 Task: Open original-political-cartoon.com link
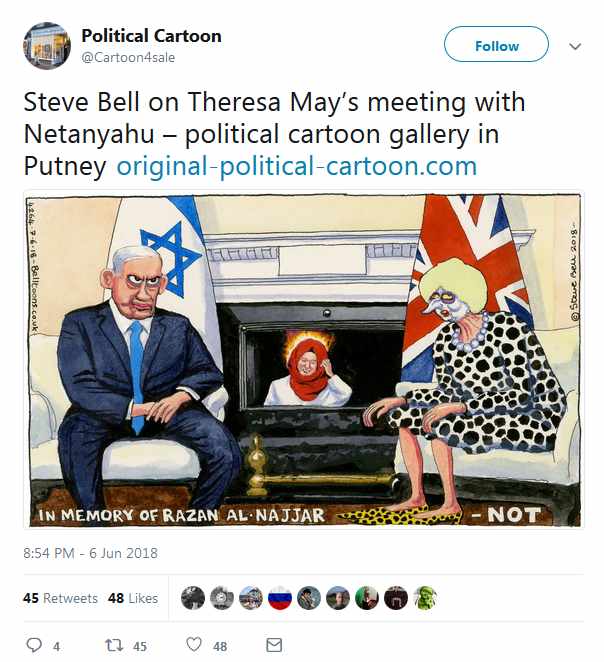click(x=297, y=166)
